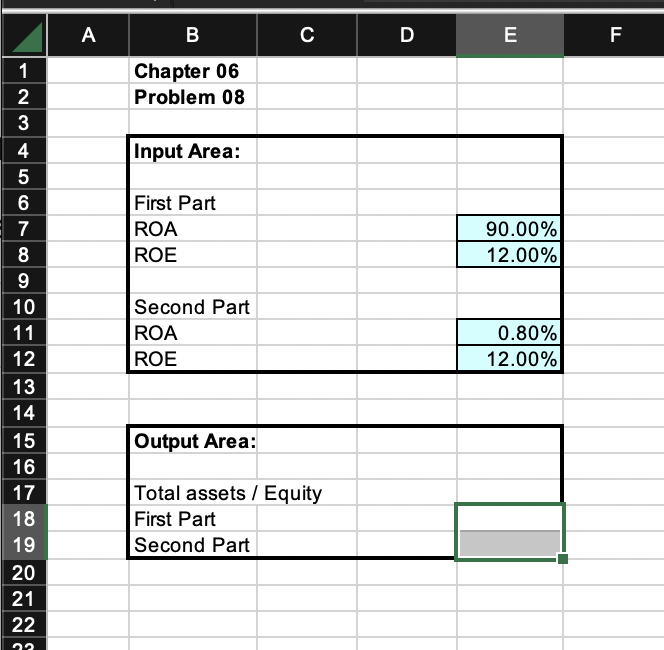Click the 'Chapter 06' cell
This screenshot has height=650, width=664.
[193, 71]
